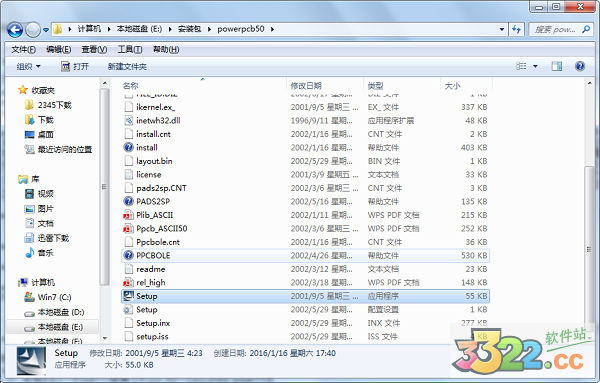This screenshot has height=383, width=600.
Task: Open the address bar history dropdown
Action: click(502, 29)
